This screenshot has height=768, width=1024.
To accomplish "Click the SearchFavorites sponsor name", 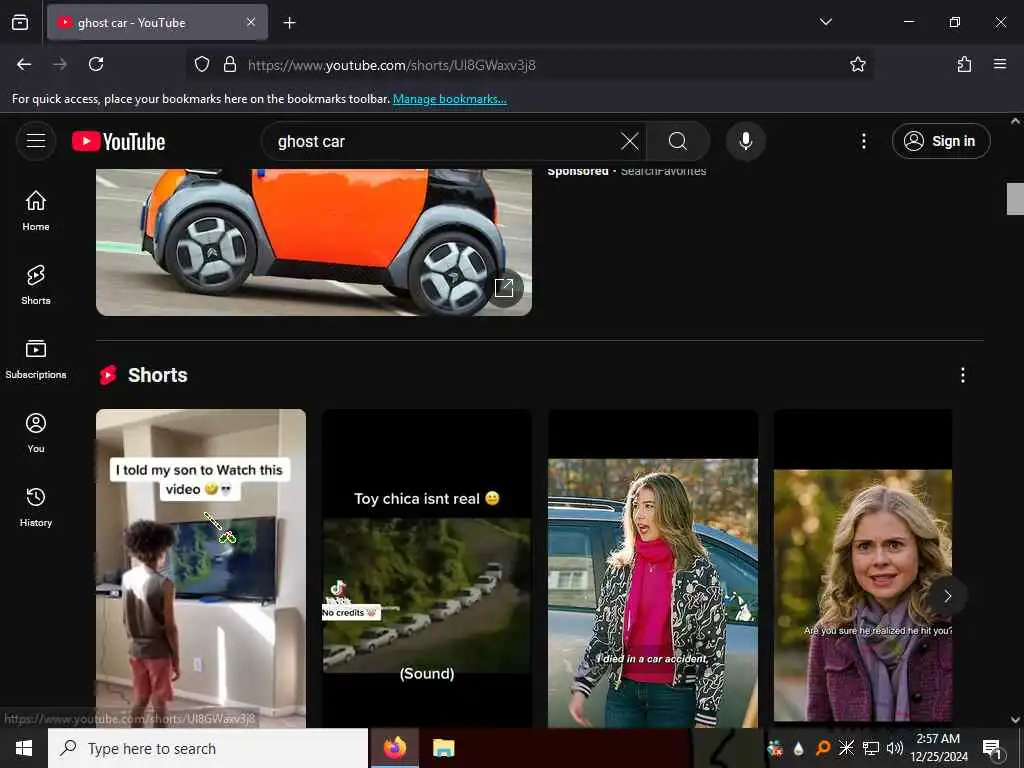I will [663, 170].
